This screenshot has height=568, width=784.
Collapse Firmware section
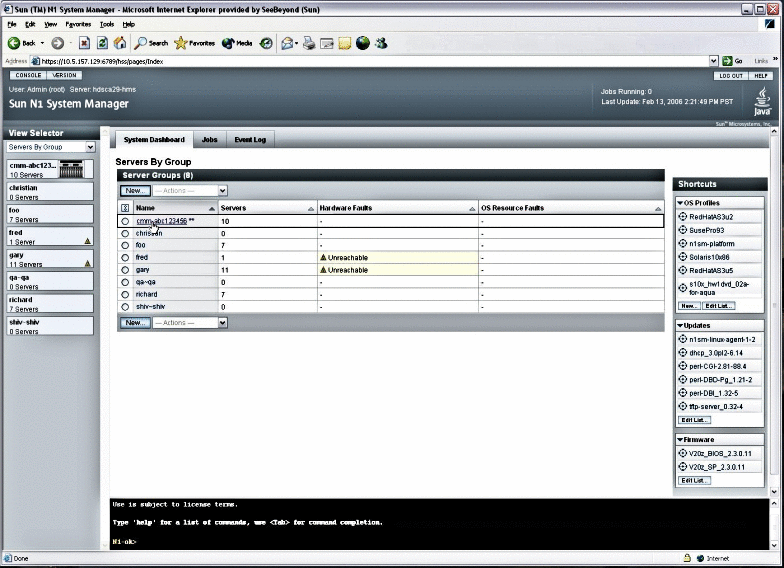point(680,440)
